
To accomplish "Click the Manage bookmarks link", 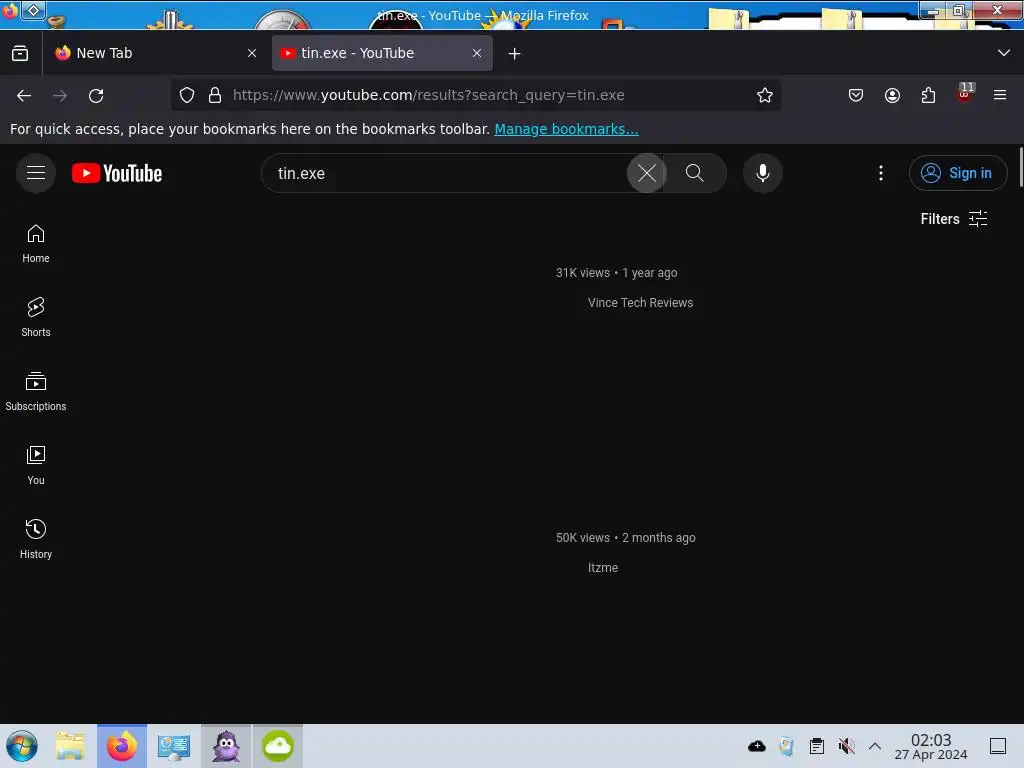I will 566,129.
